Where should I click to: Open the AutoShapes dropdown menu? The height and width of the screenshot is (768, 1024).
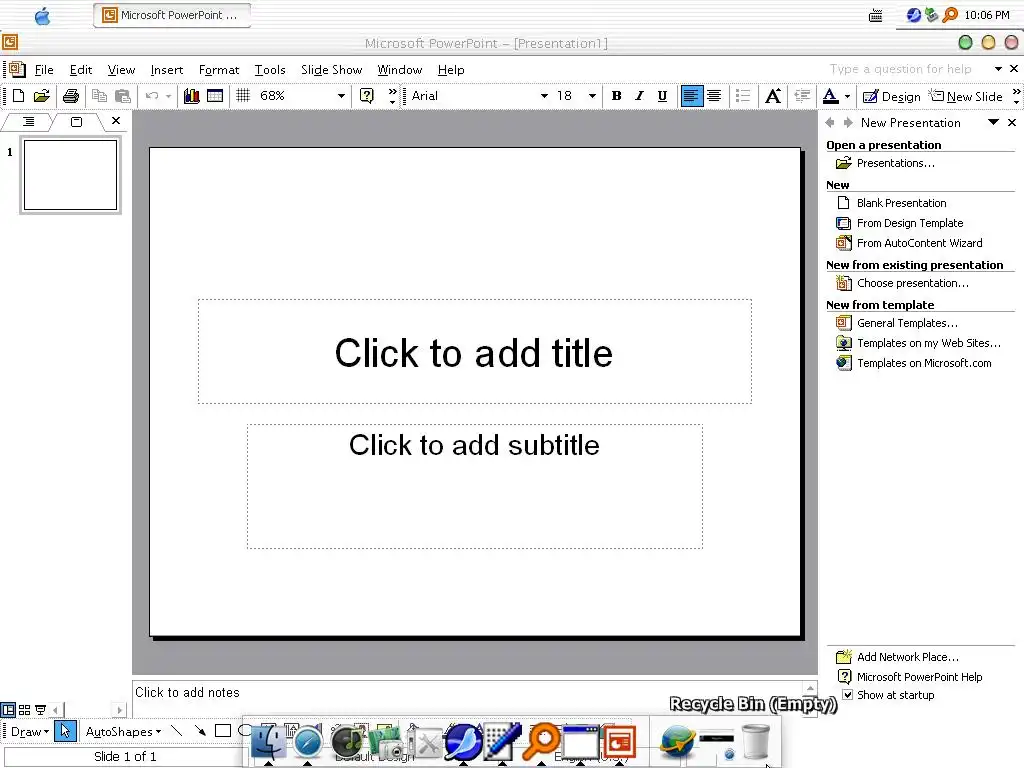123,732
